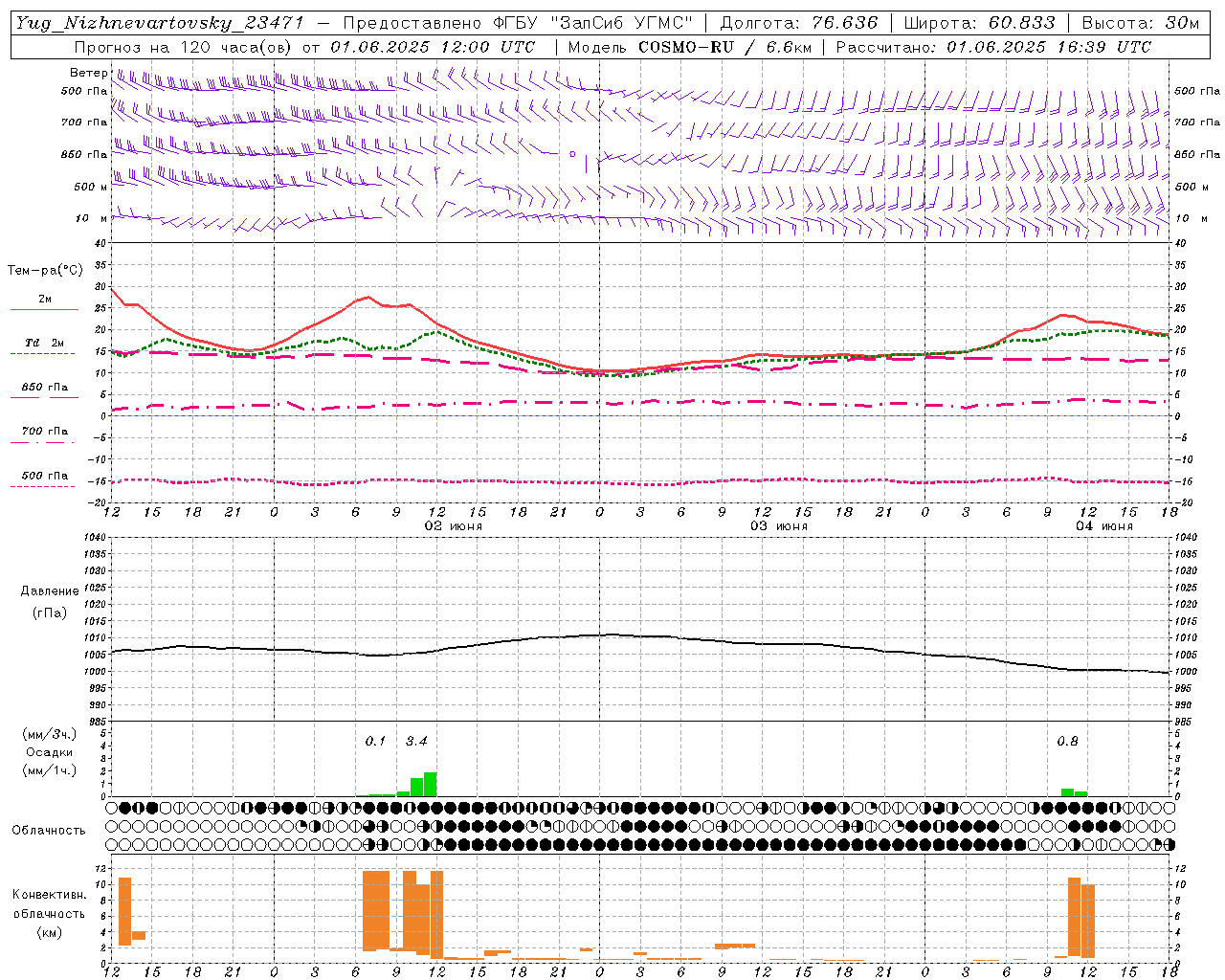Click the 850 гПа entry in temperature legend

click(44, 388)
